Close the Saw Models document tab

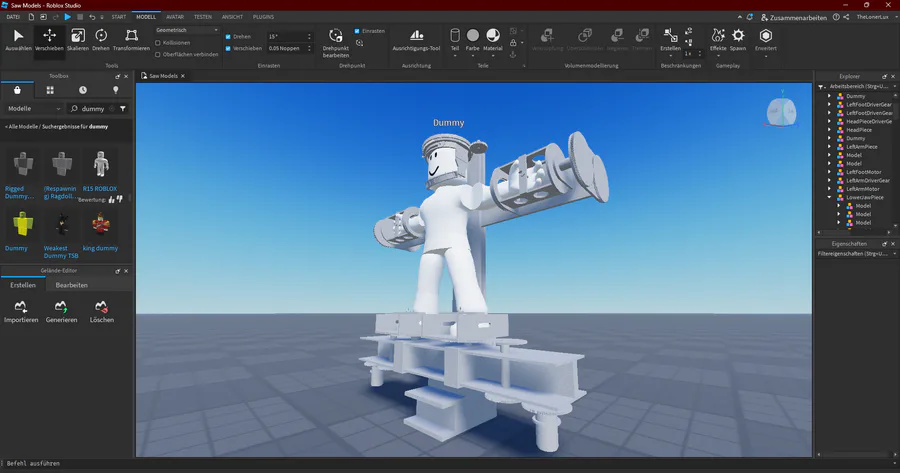point(183,76)
